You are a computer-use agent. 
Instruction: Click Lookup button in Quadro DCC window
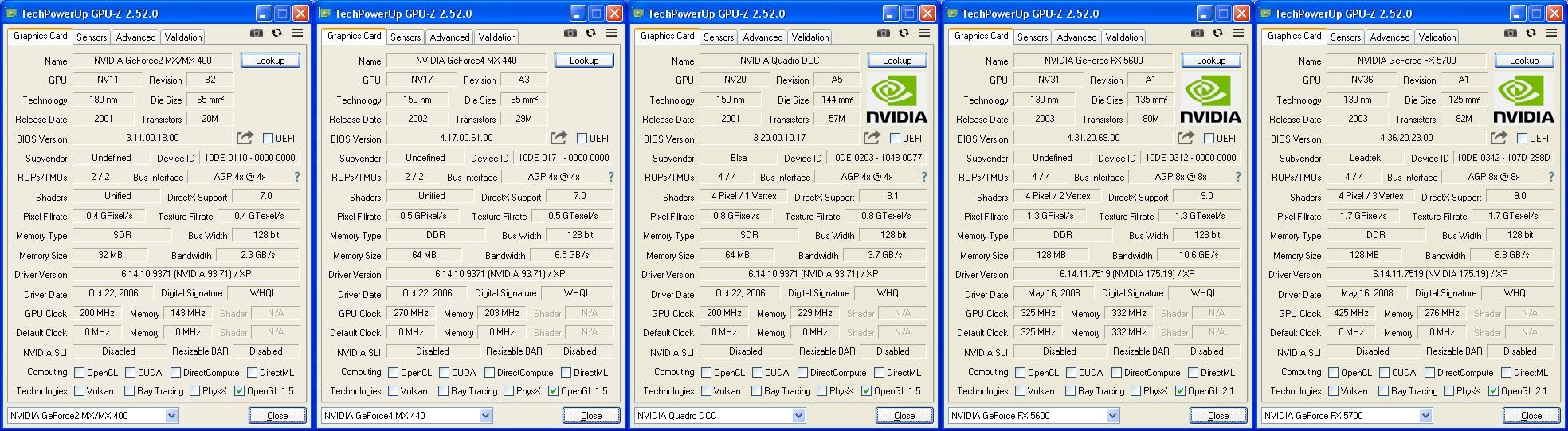click(x=897, y=61)
